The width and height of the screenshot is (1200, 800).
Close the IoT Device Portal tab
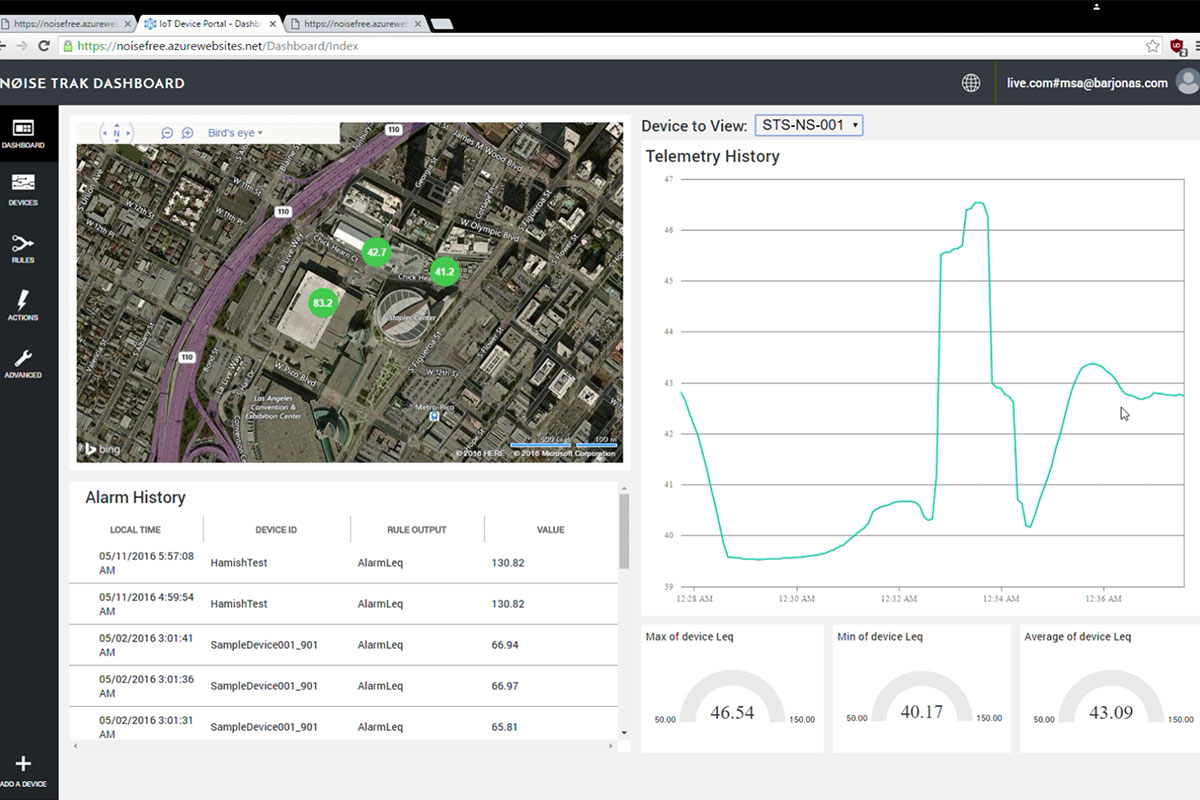[273, 23]
